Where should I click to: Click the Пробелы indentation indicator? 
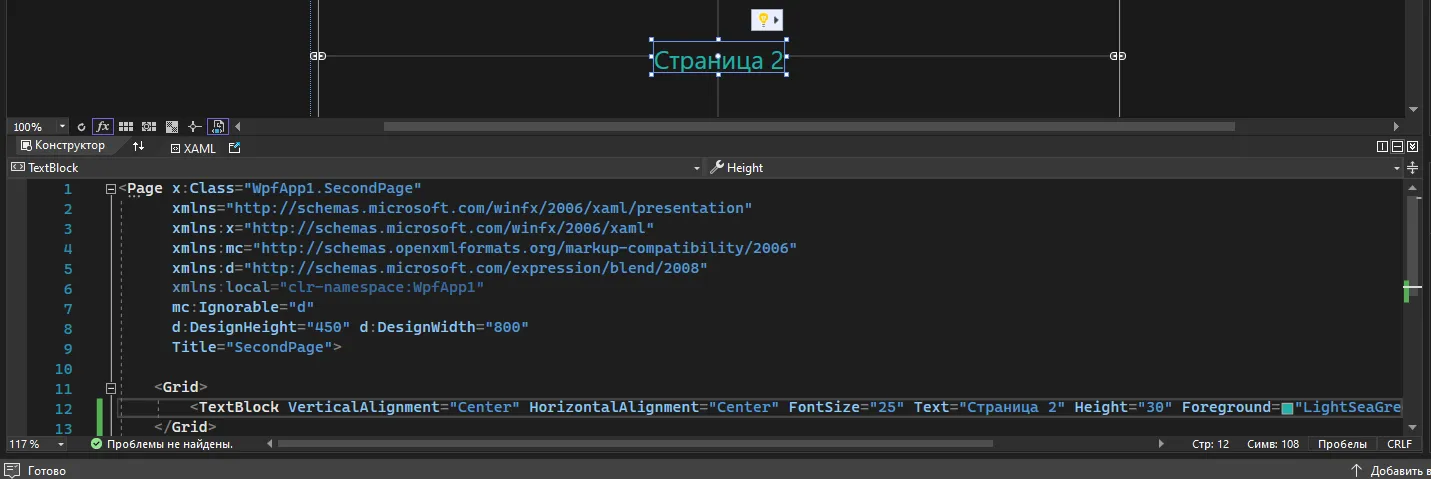(x=1341, y=443)
